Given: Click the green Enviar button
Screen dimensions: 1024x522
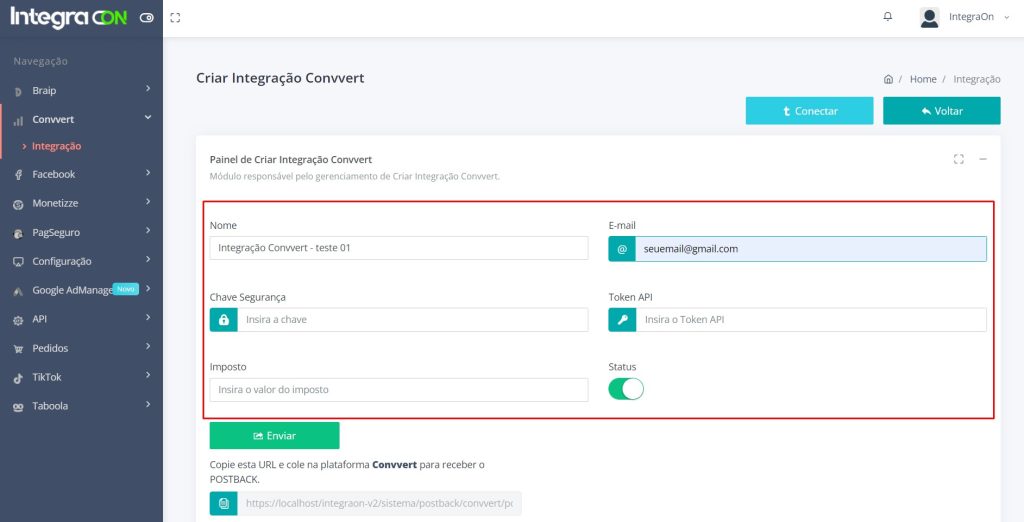Looking at the screenshot, I should [x=274, y=436].
